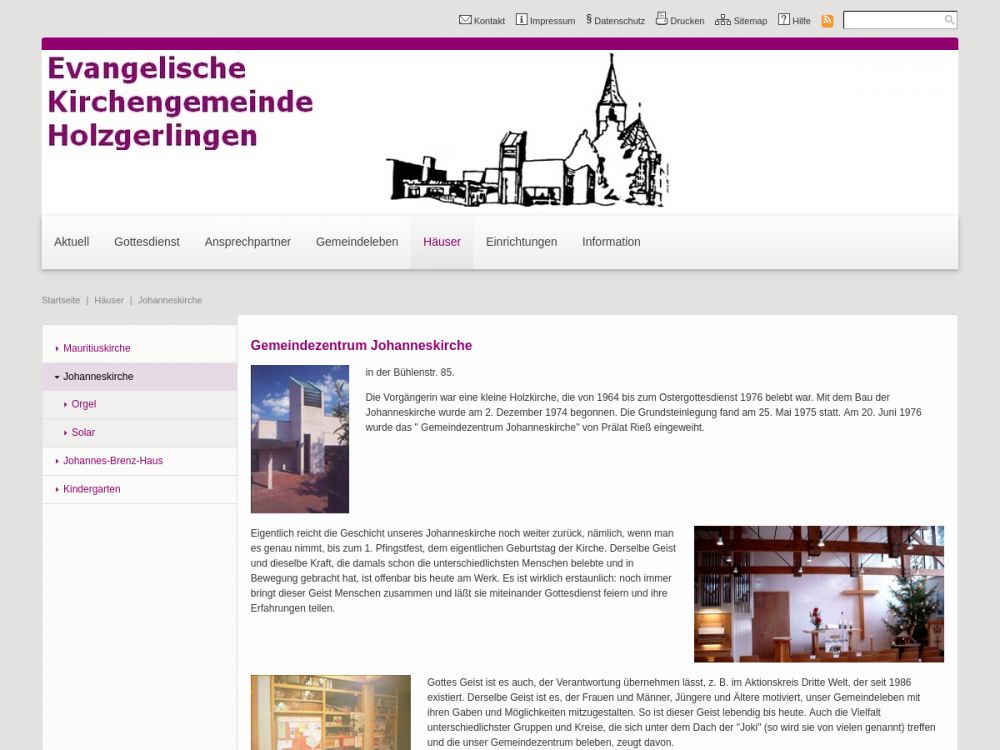Open the Sitemap icon
This screenshot has height=750, width=1000.
point(722,20)
